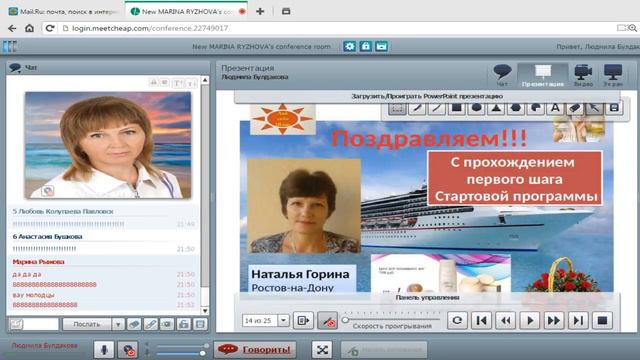Image resolution: width=640 pixels, height=360 pixels.
Task: Select the triangle shape tool
Action: coord(496,108)
